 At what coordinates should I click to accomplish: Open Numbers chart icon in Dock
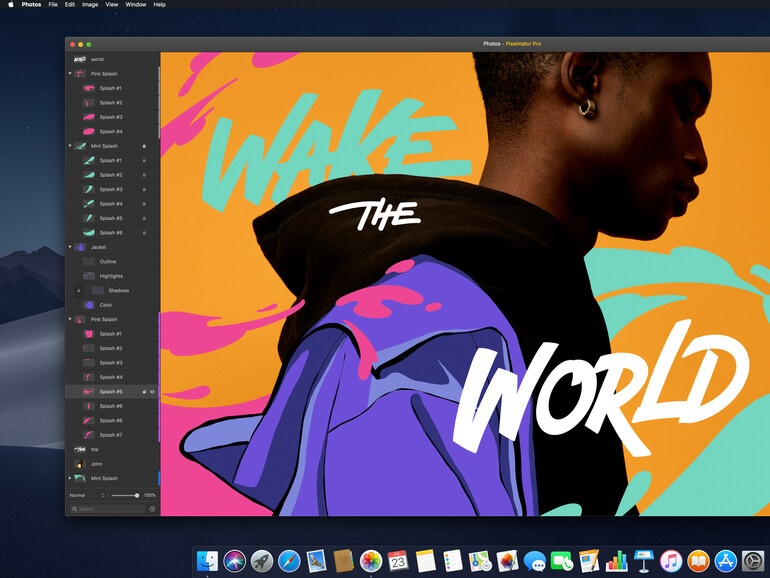[616, 561]
